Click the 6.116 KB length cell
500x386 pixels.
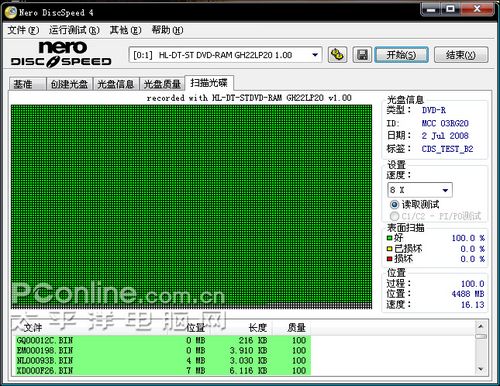(x=248, y=370)
